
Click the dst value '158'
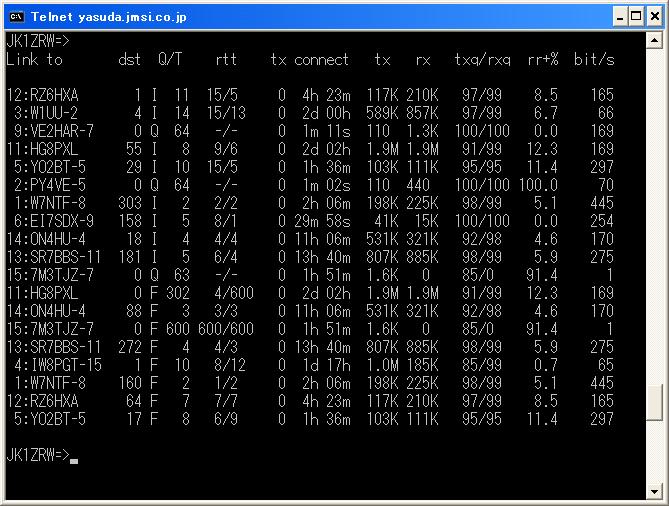pos(130,221)
